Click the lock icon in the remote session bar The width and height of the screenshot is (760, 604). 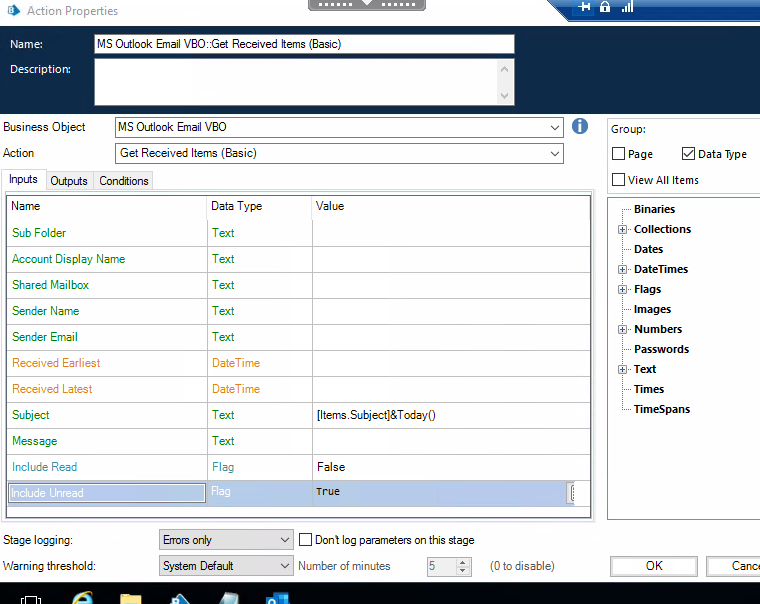coord(605,7)
